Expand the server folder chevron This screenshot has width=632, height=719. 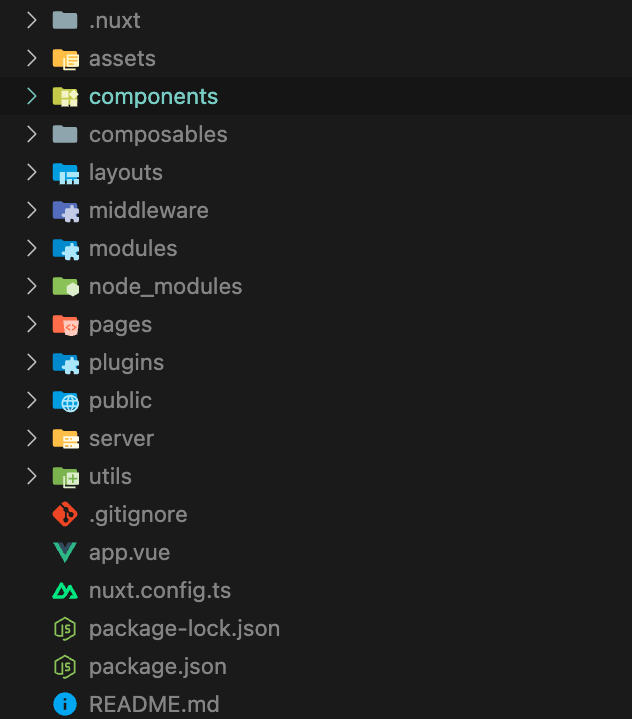click(x=31, y=439)
